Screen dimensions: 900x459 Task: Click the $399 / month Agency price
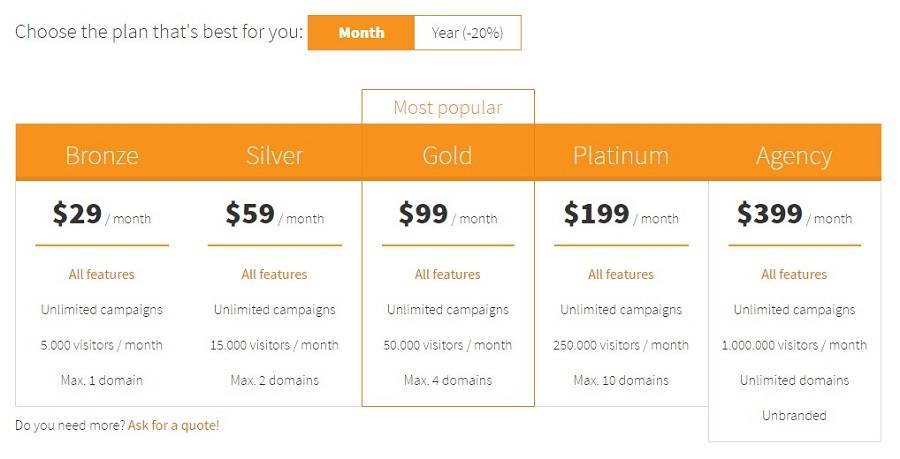[x=794, y=214]
